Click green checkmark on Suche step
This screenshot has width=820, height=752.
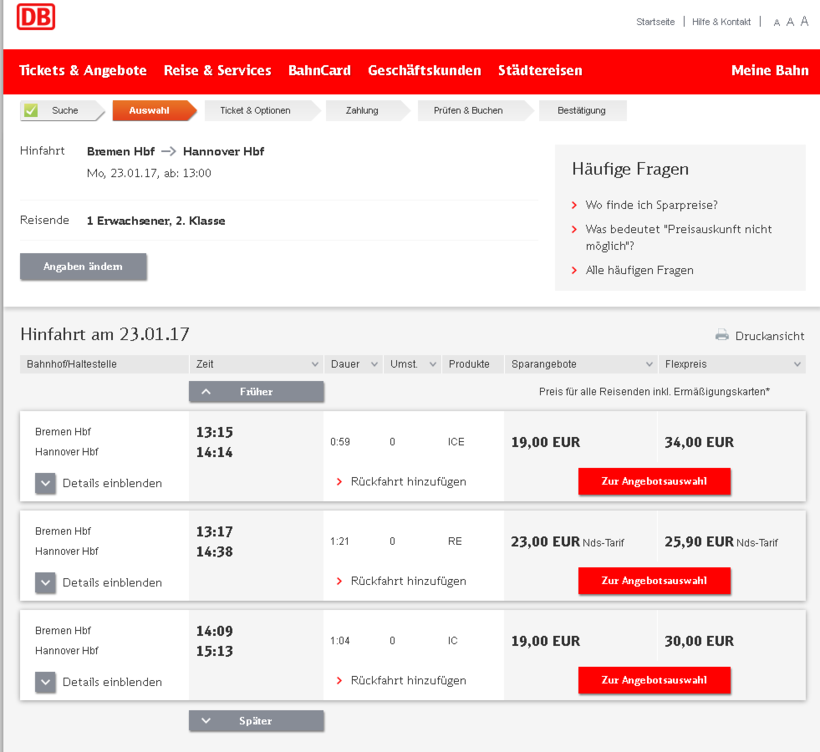31,110
